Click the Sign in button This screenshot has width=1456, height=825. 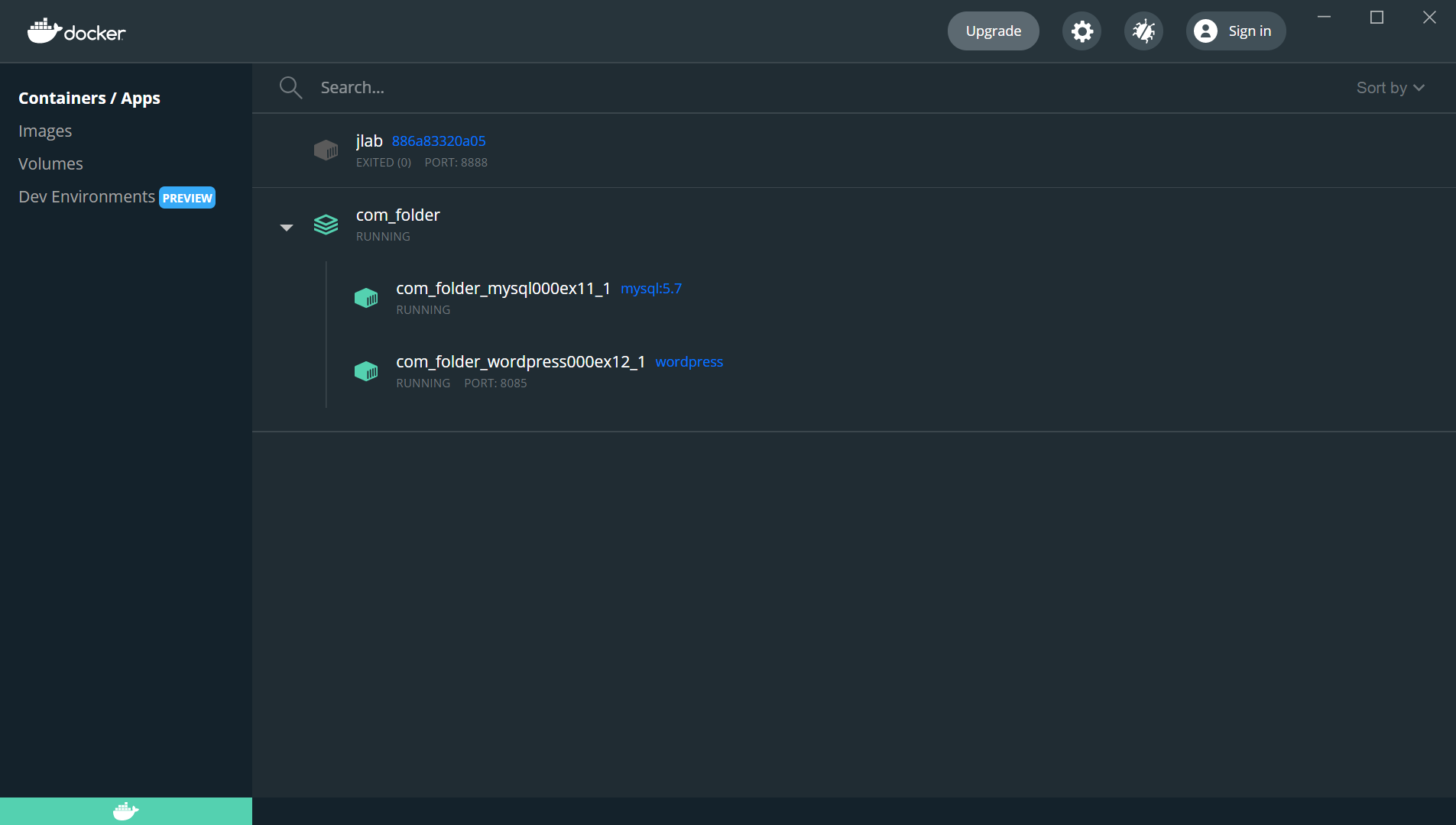1236,31
